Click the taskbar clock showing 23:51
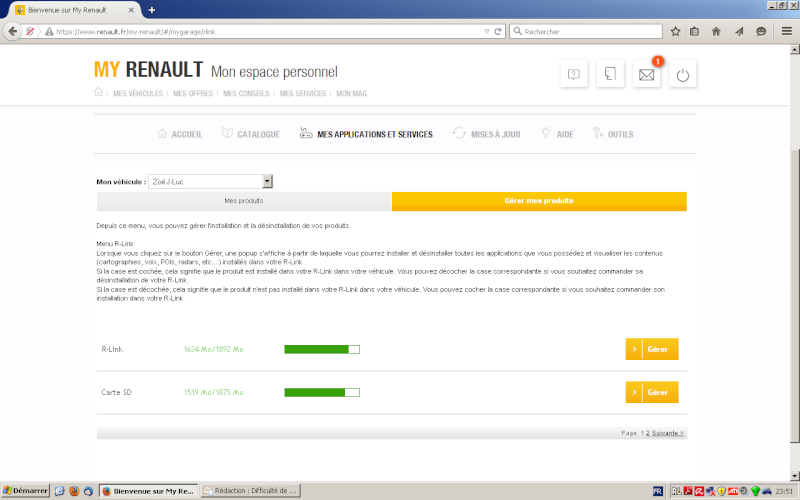The width and height of the screenshot is (800, 500). 784,491
